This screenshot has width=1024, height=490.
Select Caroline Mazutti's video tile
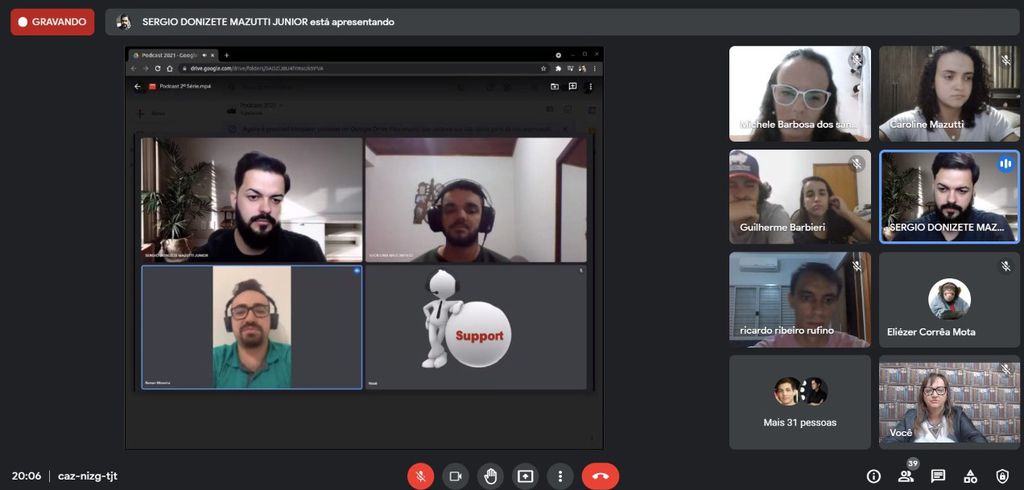[x=949, y=93]
